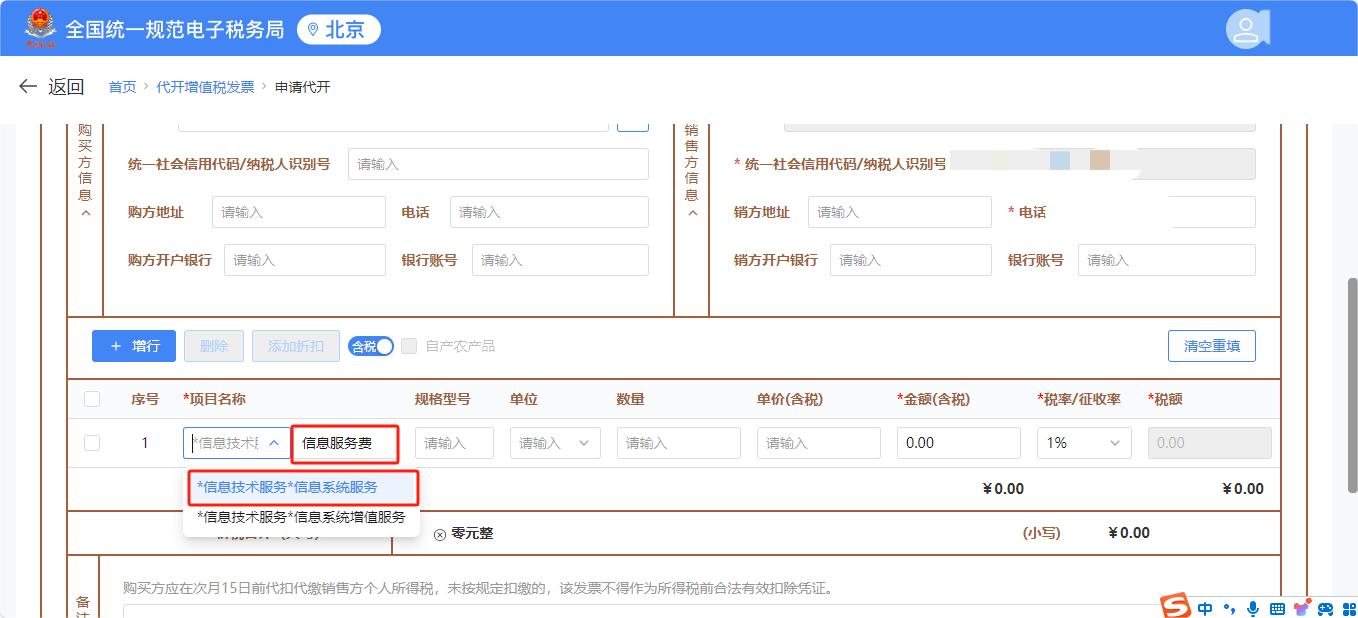
Task: Toggle the 含税 switch
Action: click(371, 346)
